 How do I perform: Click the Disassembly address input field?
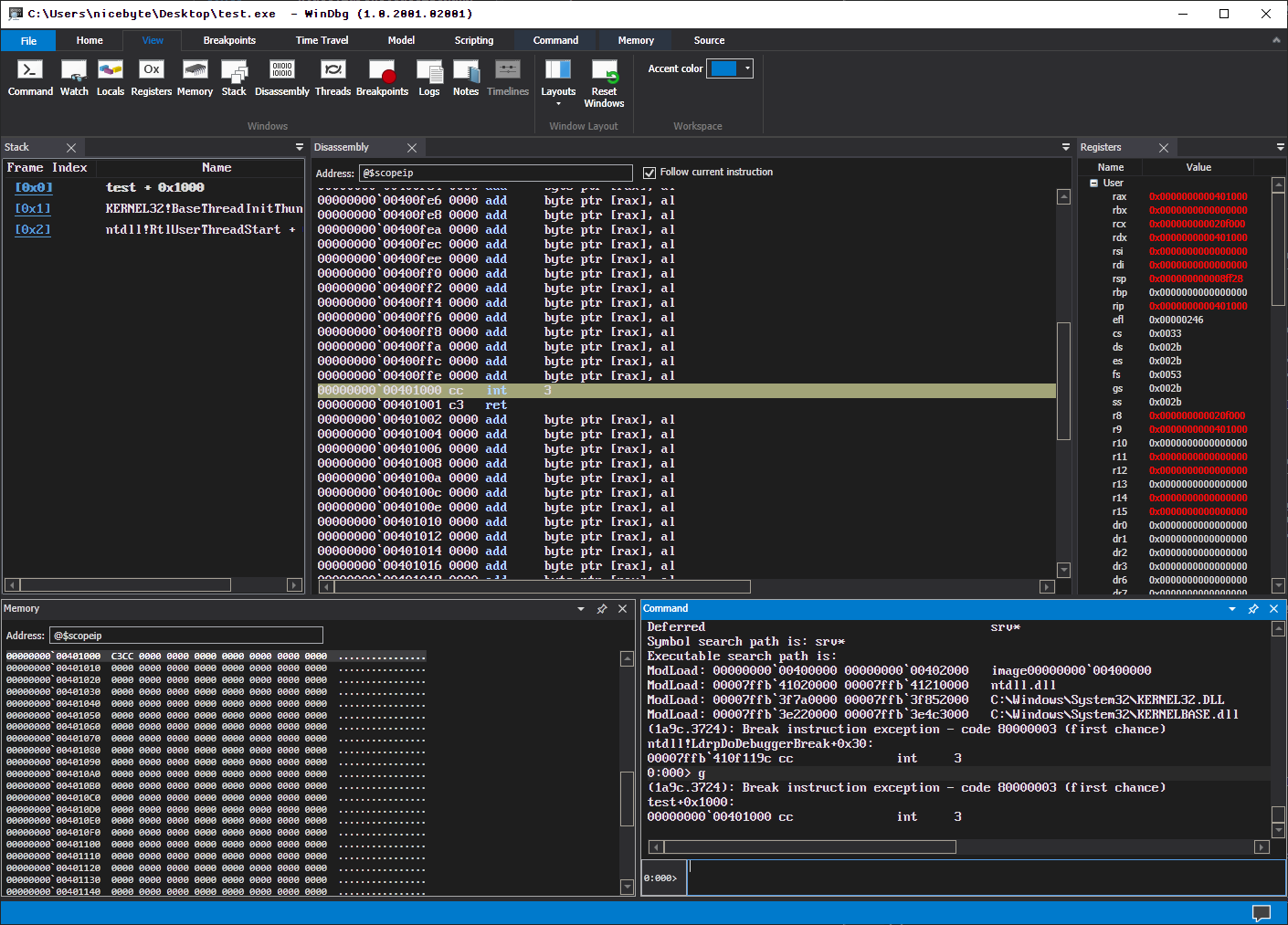pyautogui.click(x=496, y=172)
